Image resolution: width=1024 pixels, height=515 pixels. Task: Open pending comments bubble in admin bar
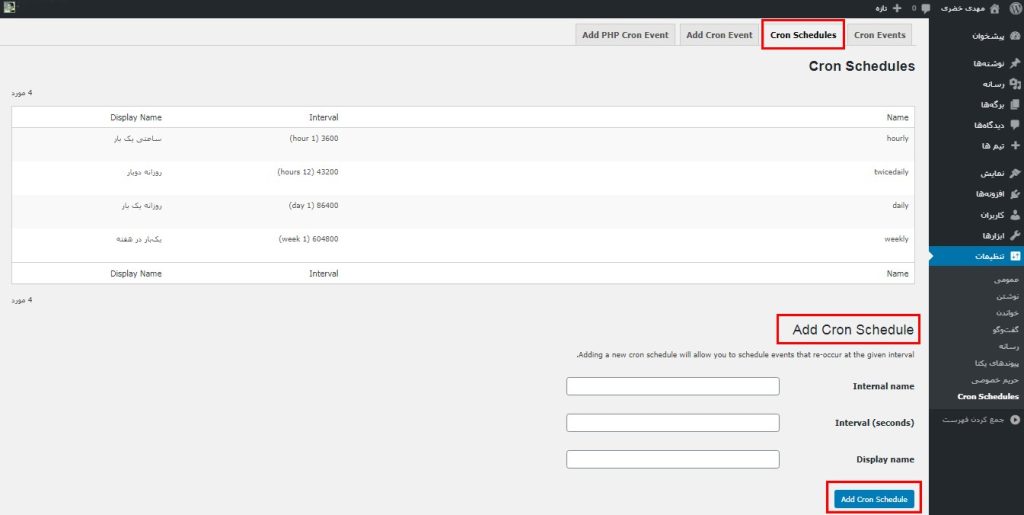pyautogui.click(x=925, y=8)
